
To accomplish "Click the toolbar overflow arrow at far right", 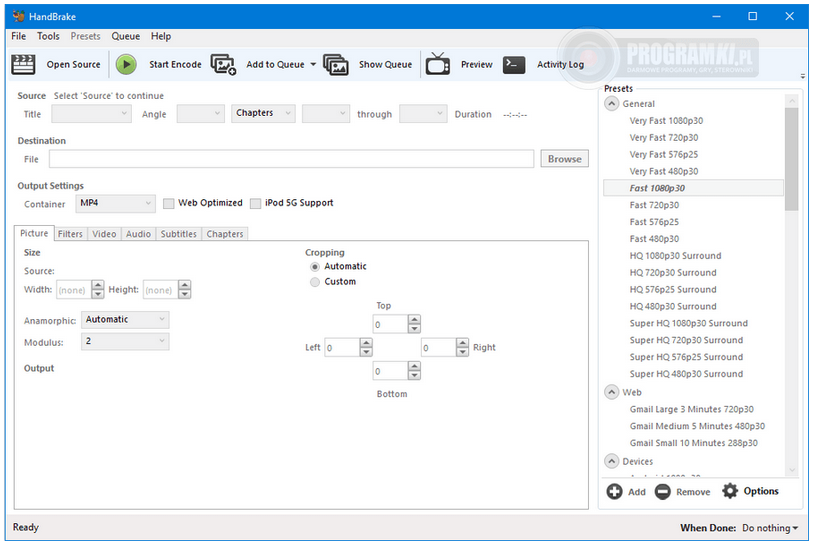I will (803, 76).
